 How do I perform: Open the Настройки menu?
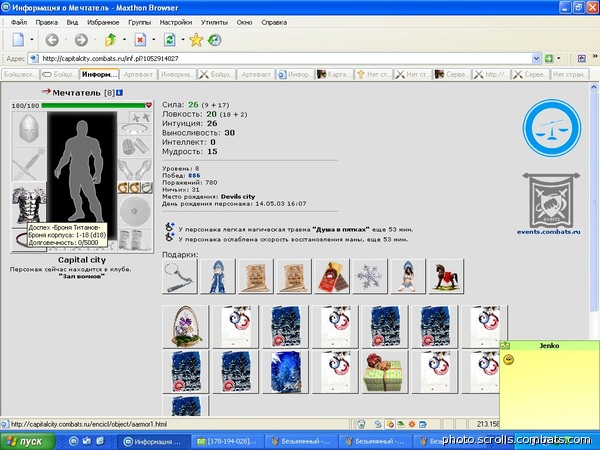(x=176, y=22)
